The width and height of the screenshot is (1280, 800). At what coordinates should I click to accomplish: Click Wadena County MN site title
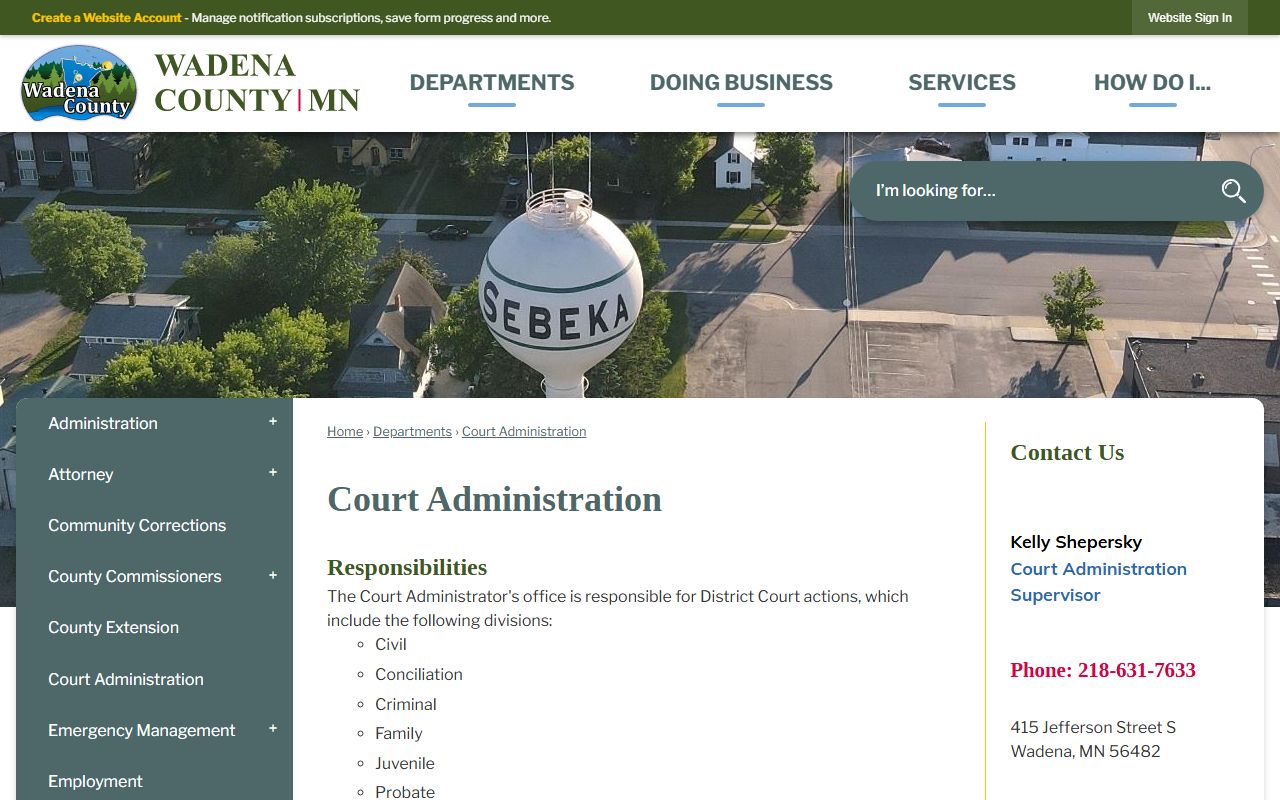tap(257, 83)
